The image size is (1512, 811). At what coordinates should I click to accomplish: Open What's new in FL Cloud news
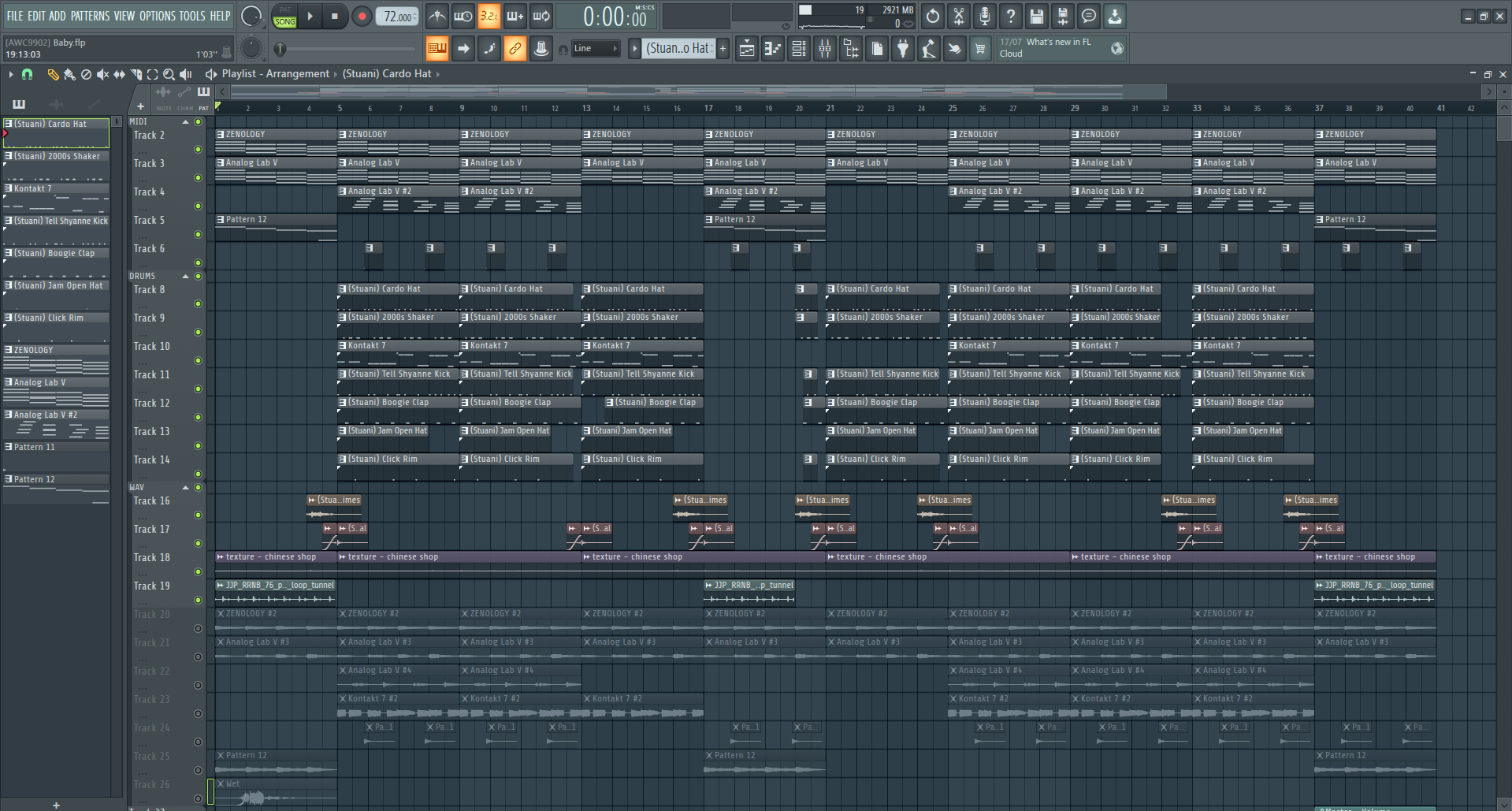(x=1061, y=48)
